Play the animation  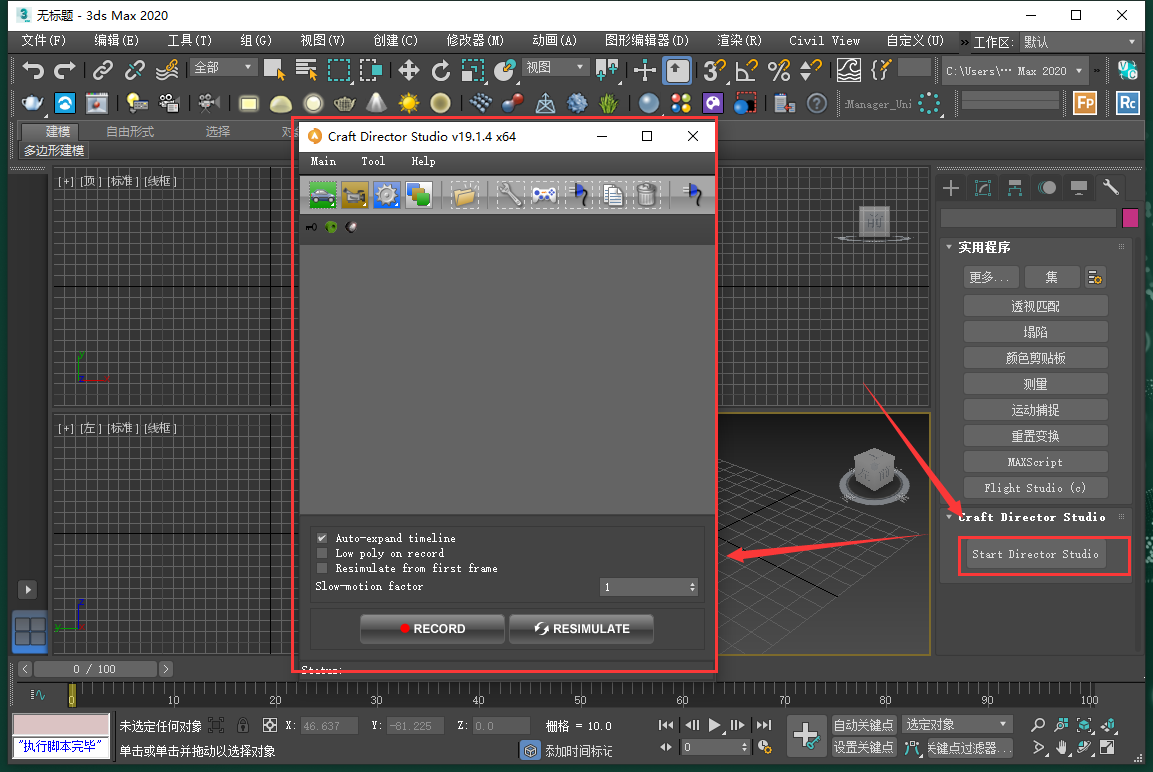point(715,725)
